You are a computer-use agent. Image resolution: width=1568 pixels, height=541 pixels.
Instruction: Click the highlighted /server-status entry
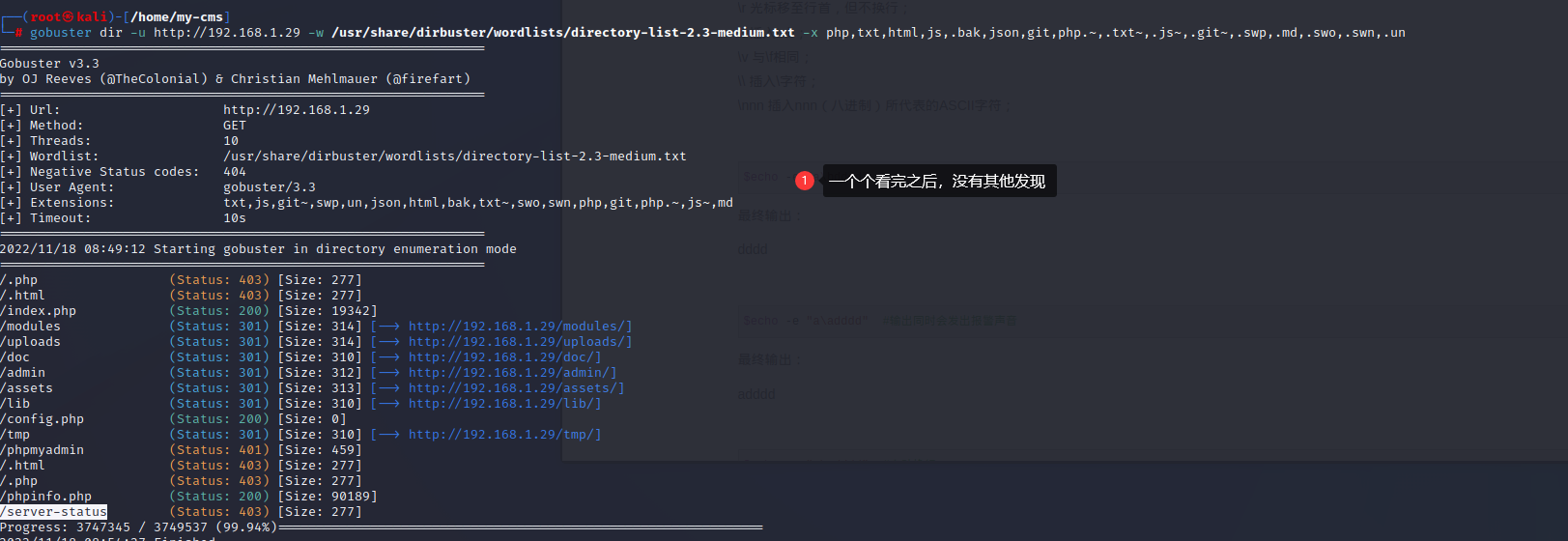54,512
